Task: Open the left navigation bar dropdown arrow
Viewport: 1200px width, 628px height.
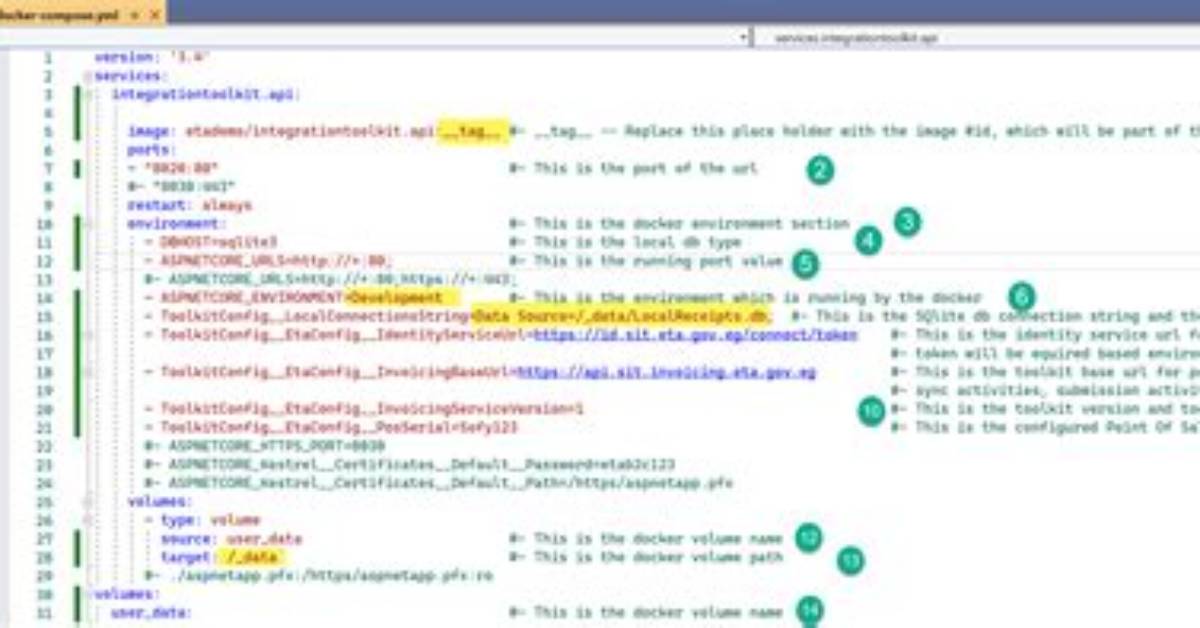Action: [x=744, y=37]
